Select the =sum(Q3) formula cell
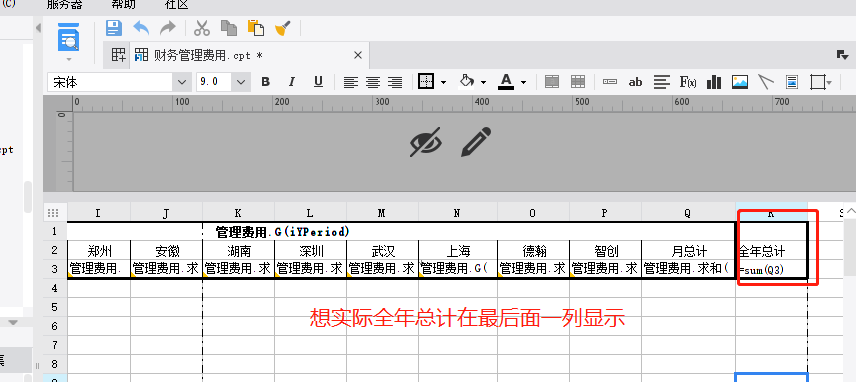The height and width of the screenshot is (382, 856). point(771,269)
